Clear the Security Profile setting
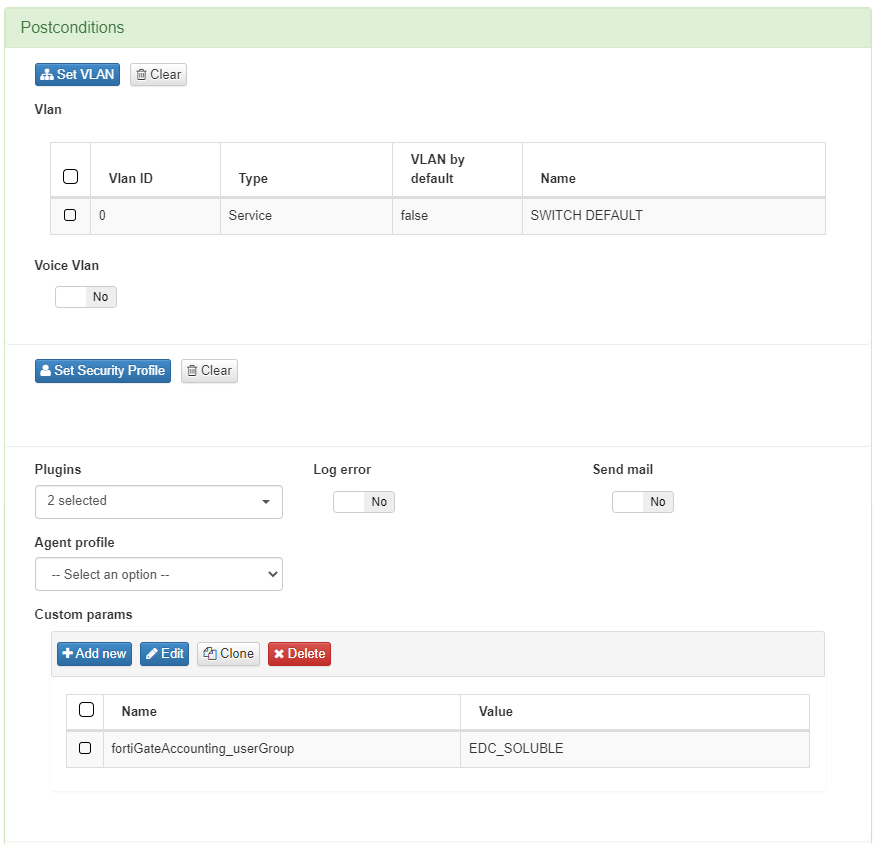 pyautogui.click(x=209, y=371)
